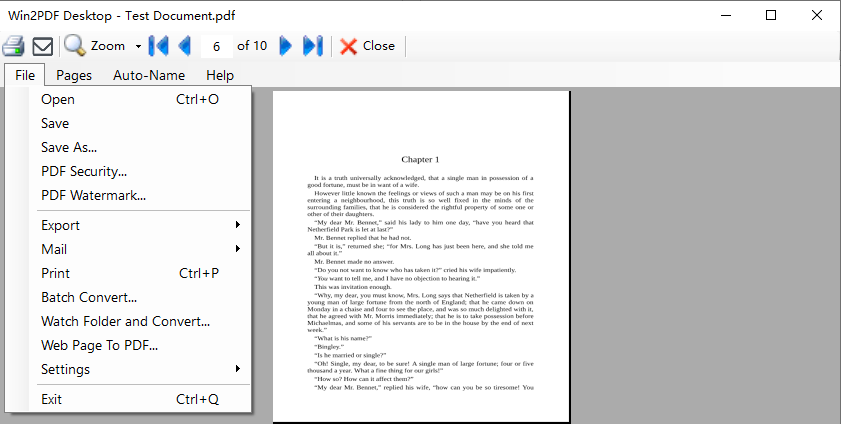Go to previous page arrow
This screenshot has height=424, width=841.
click(x=185, y=46)
